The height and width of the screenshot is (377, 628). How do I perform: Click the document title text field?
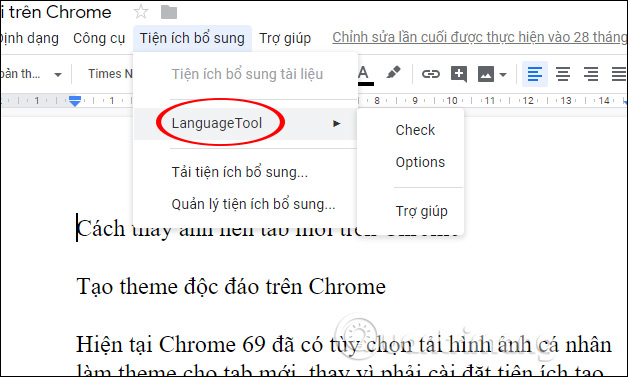[56, 12]
